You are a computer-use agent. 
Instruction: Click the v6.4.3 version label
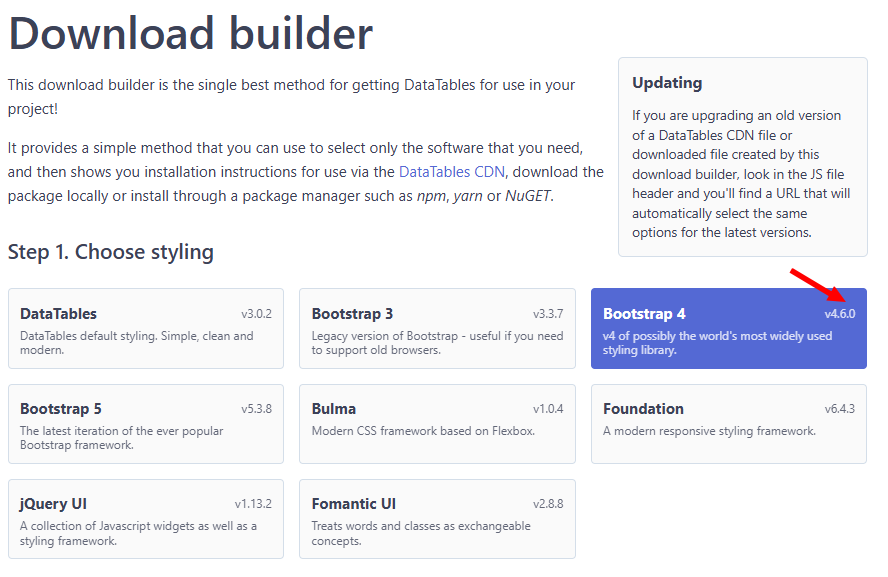(x=840, y=409)
